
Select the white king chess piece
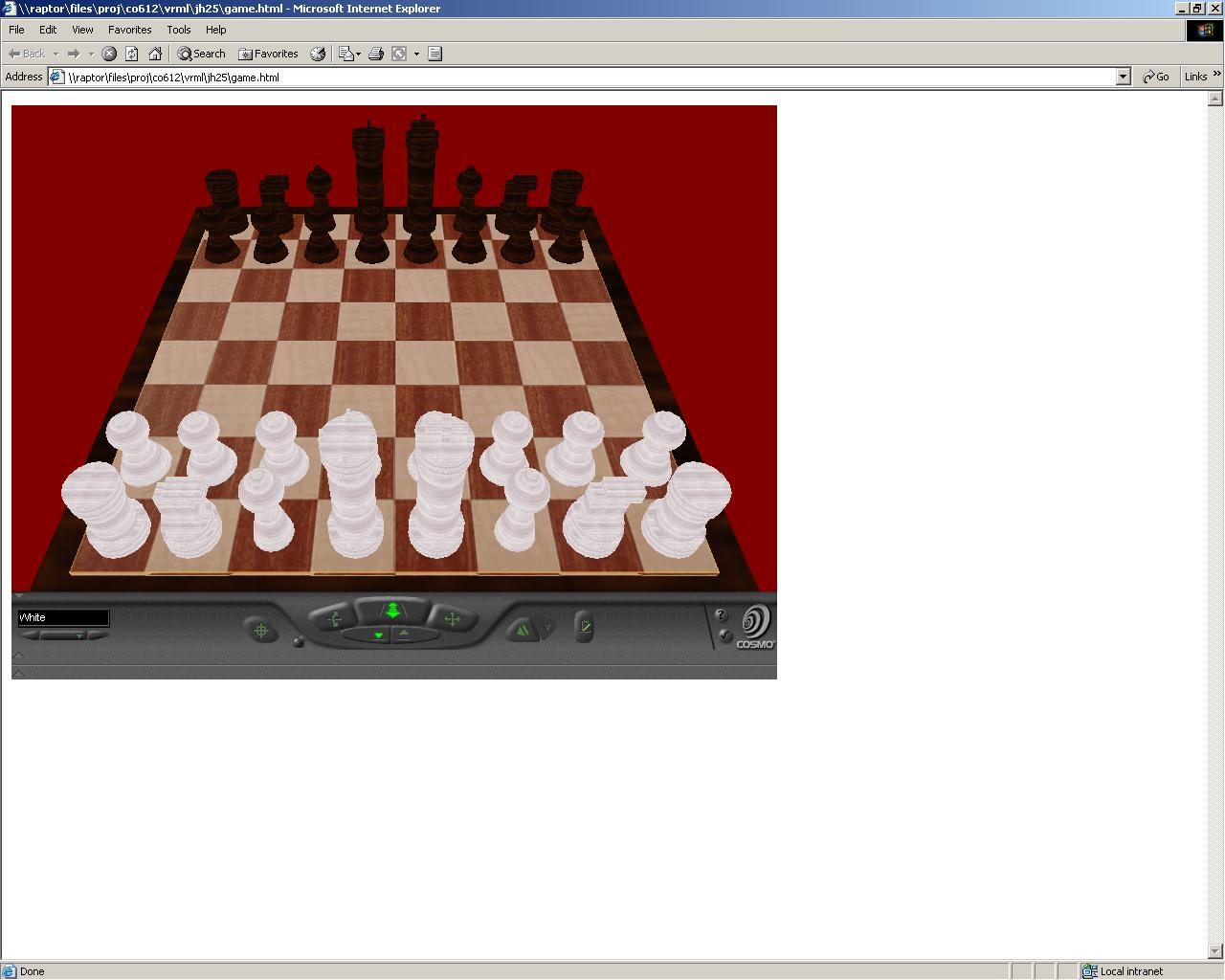coord(441,484)
